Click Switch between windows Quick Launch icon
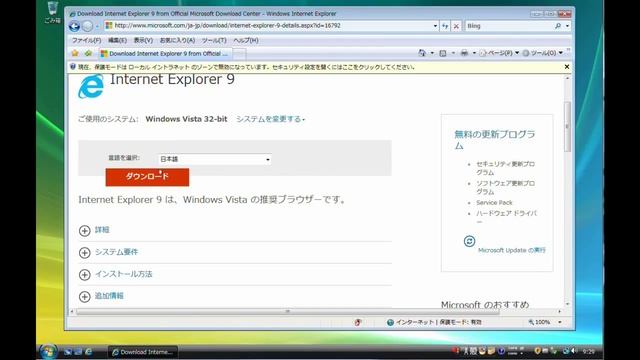The width and height of the screenshot is (640, 360). pos(78,351)
